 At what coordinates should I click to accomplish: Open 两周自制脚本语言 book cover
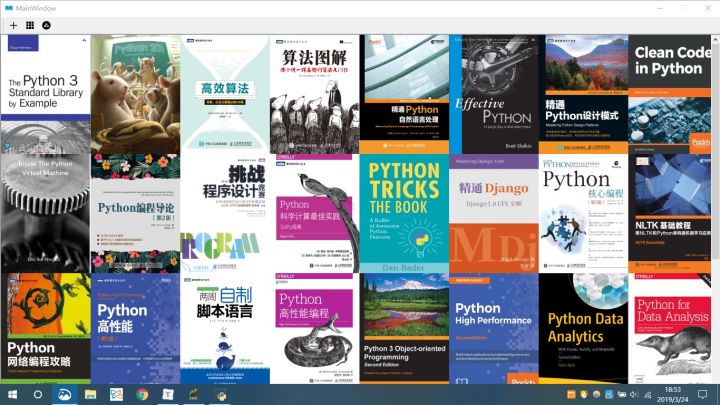(225, 329)
